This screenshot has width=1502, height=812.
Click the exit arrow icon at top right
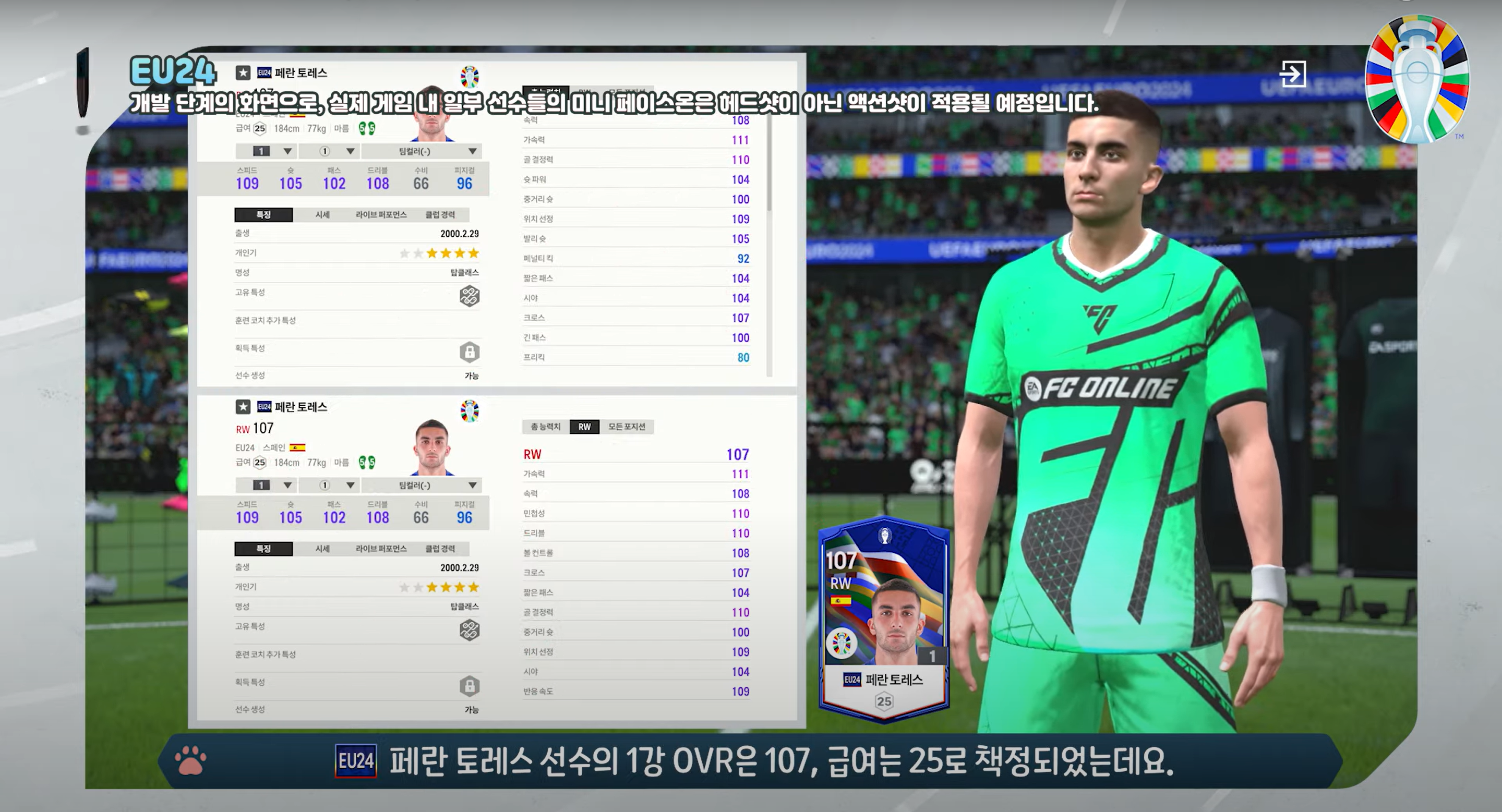[x=1292, y=74]
